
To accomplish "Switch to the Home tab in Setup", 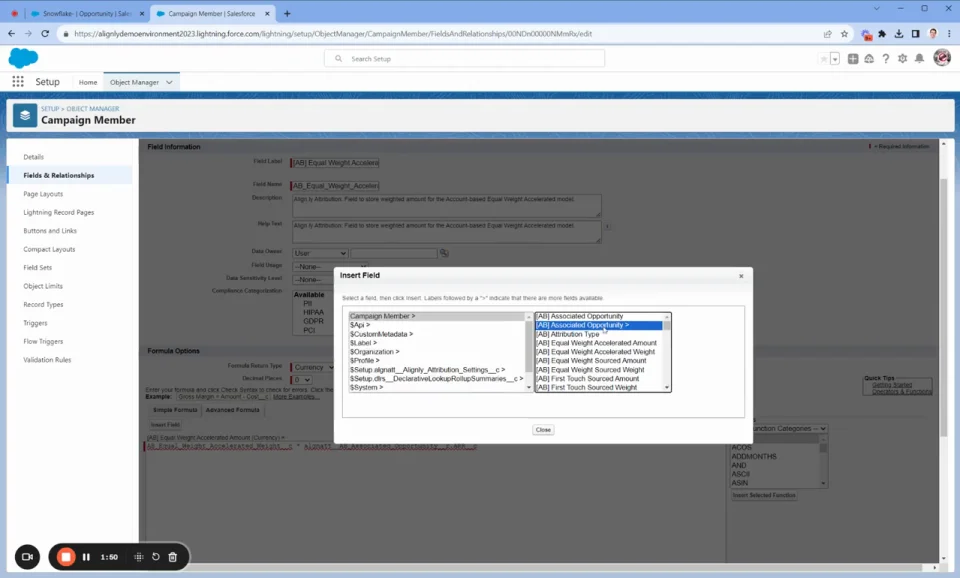I will pyautogui.click(x=88, y=82).
